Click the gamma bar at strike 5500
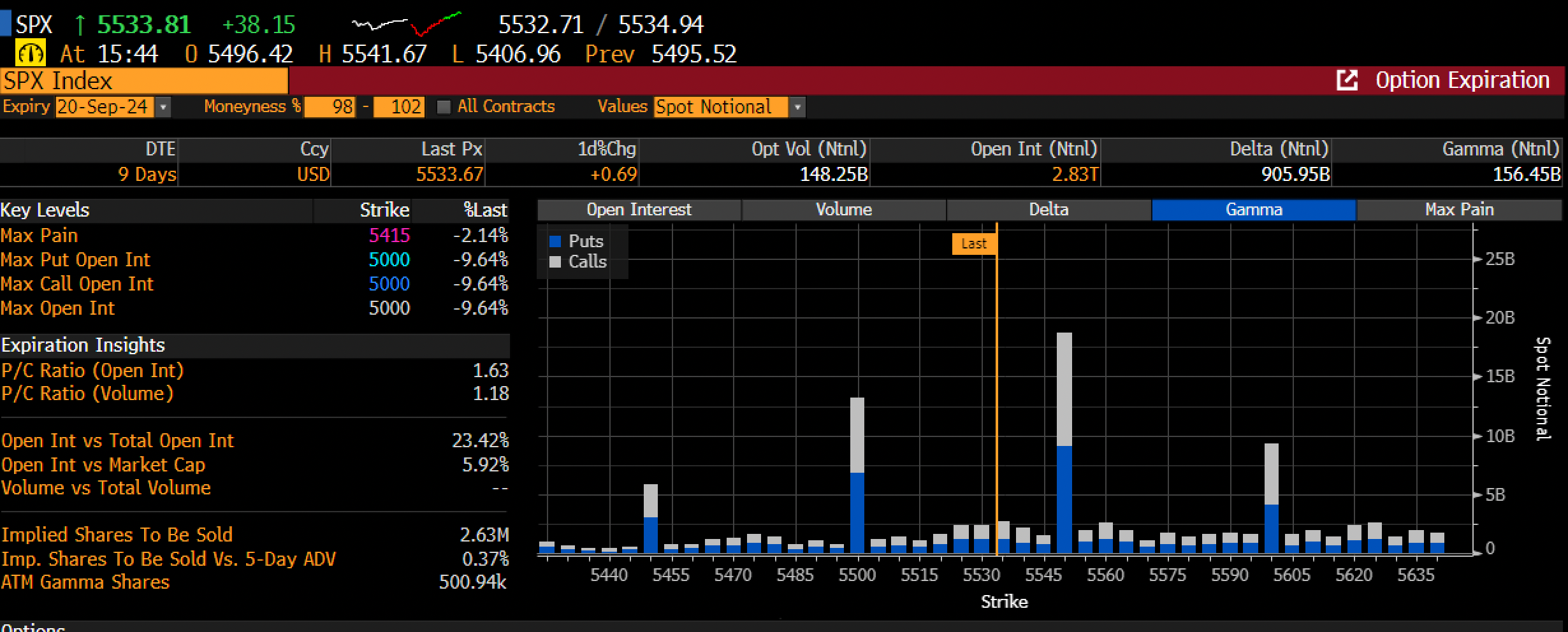 [x=857, y=475]
